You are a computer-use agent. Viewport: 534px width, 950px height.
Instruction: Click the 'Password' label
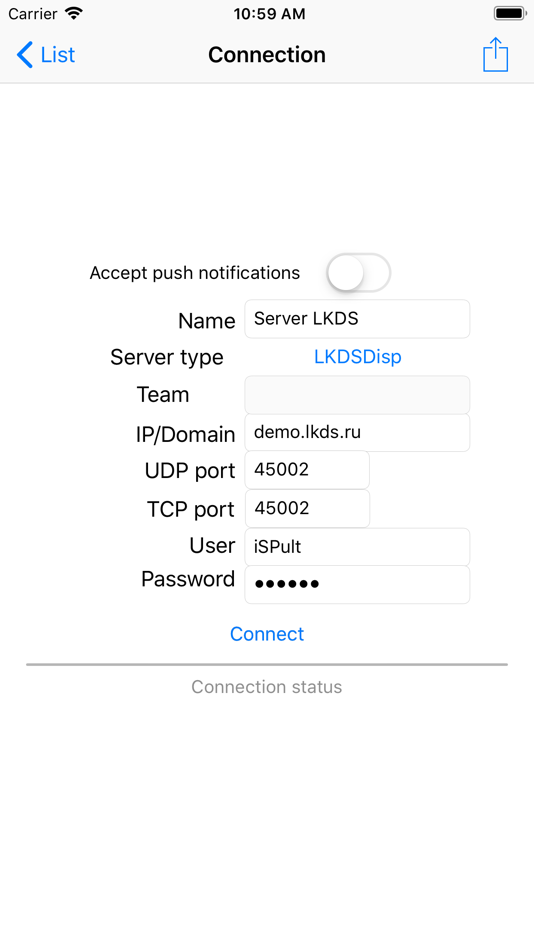[188, 579]
